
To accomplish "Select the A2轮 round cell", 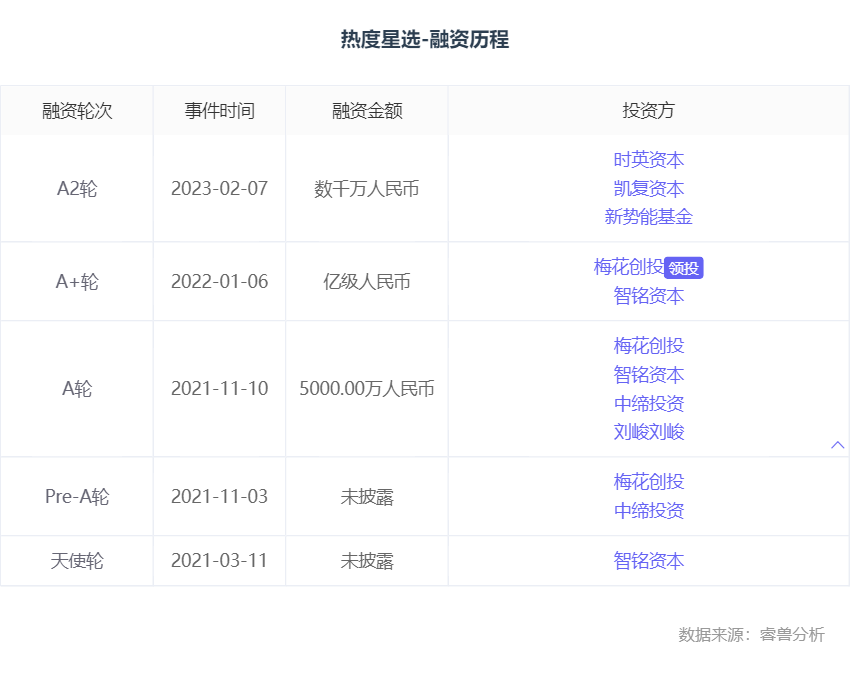I will [77, 189].
